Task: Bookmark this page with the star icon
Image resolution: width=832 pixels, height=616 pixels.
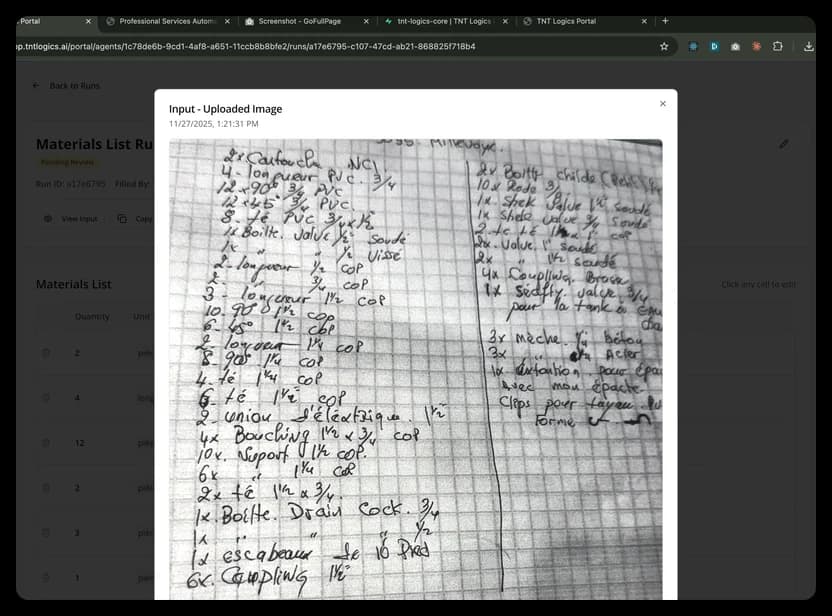Action: (664, 46)
